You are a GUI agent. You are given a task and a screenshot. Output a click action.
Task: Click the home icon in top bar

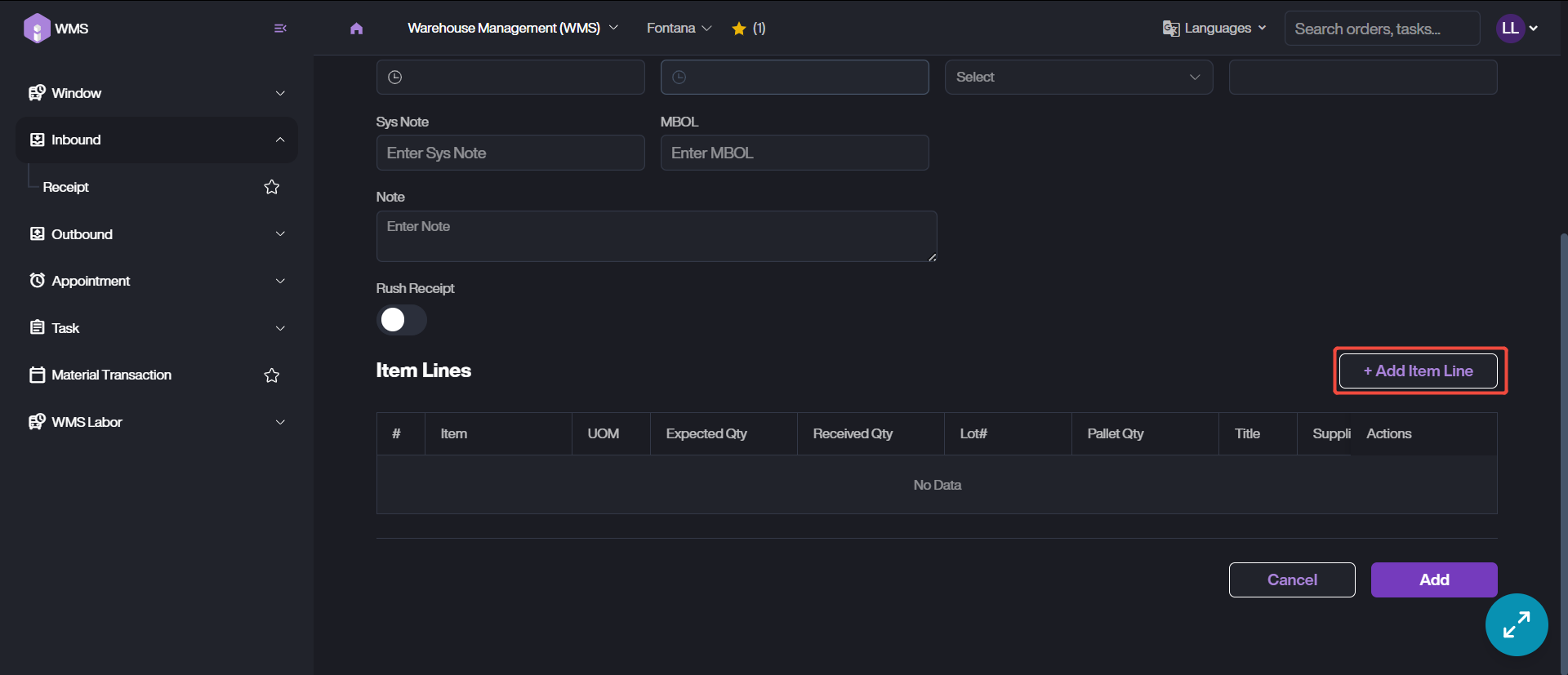pos(356,29)
